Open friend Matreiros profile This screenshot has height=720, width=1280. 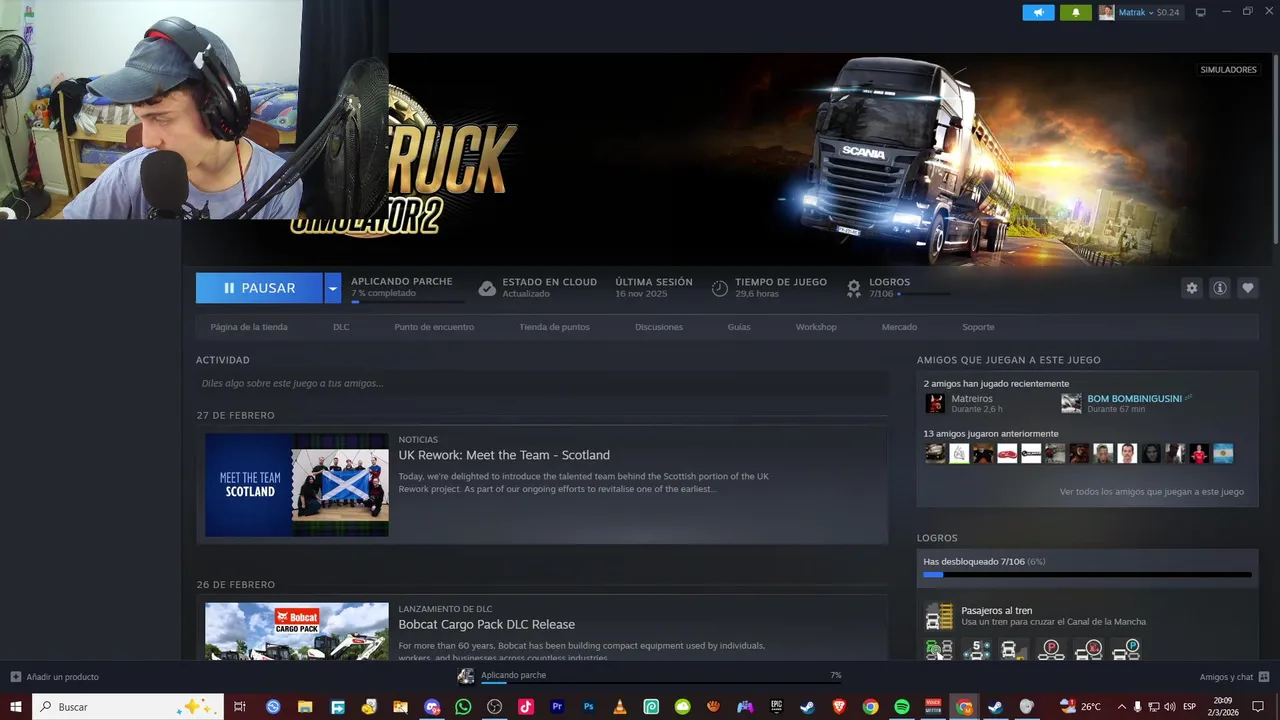pyautogui.click(x=972, y=399)
